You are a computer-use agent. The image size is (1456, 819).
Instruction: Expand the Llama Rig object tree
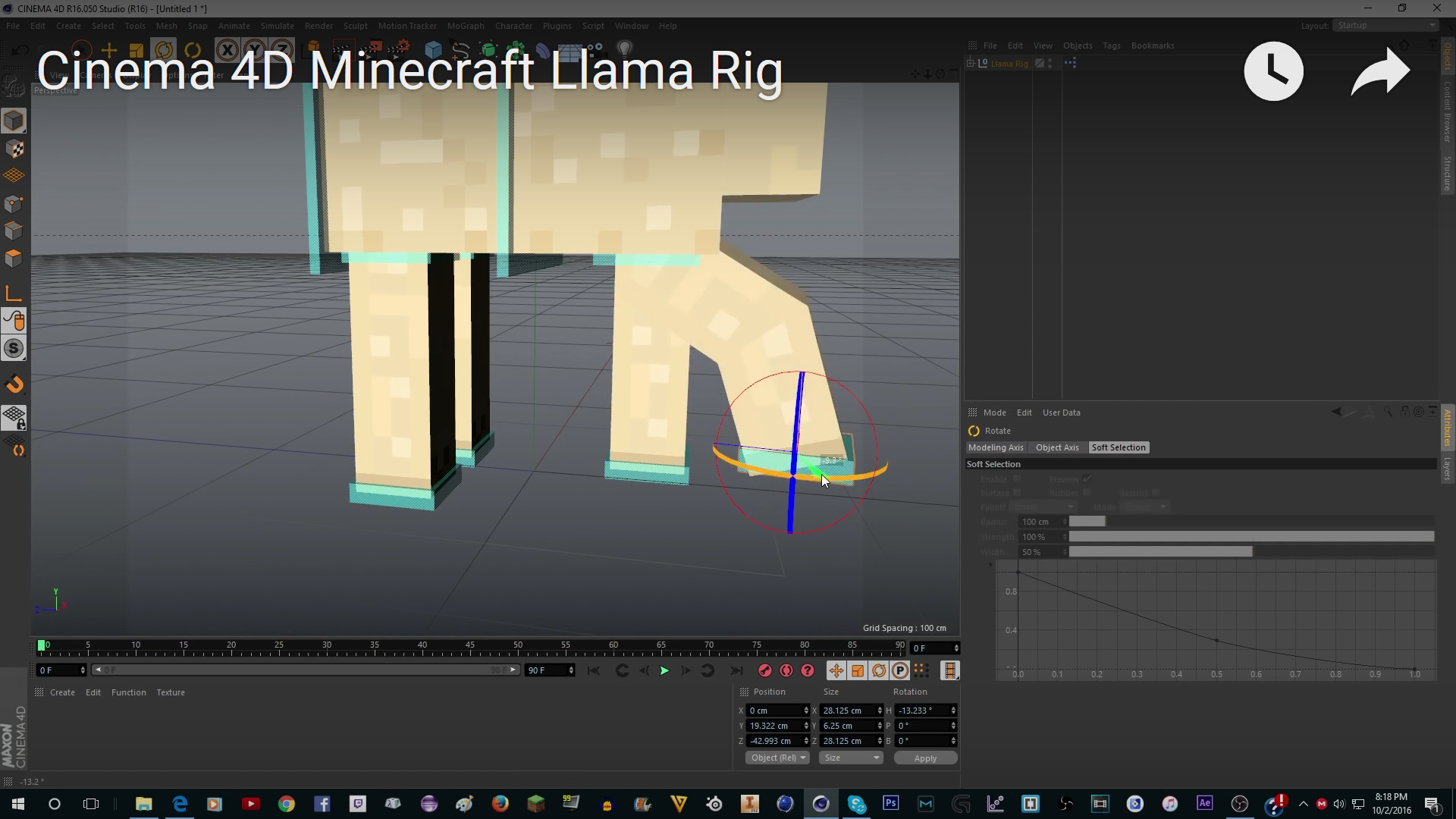(971, 64)
